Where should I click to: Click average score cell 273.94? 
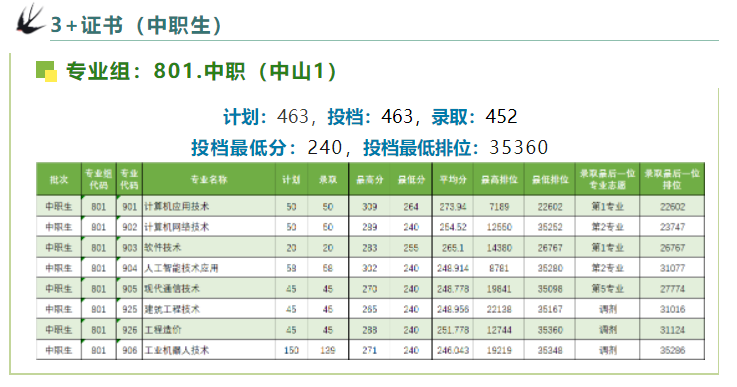pyautogui.click(x=453, y=206)
